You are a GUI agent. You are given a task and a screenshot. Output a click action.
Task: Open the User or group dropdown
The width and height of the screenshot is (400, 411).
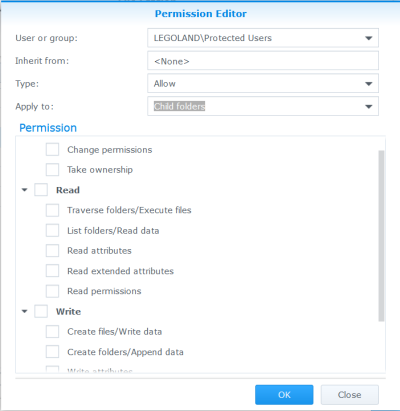point(263,38)
